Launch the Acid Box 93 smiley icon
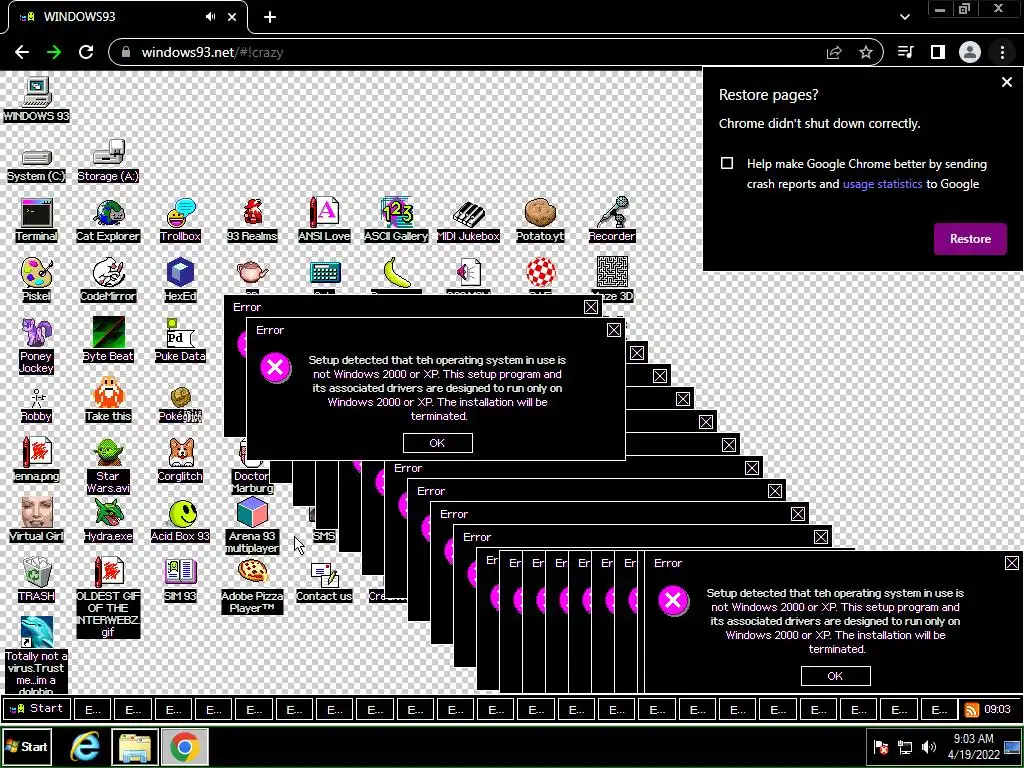Screen dimensions: 1024x768 (180, 521)
